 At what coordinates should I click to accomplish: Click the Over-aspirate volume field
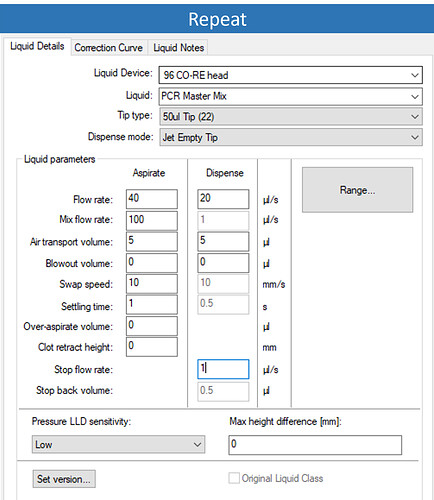152,326
